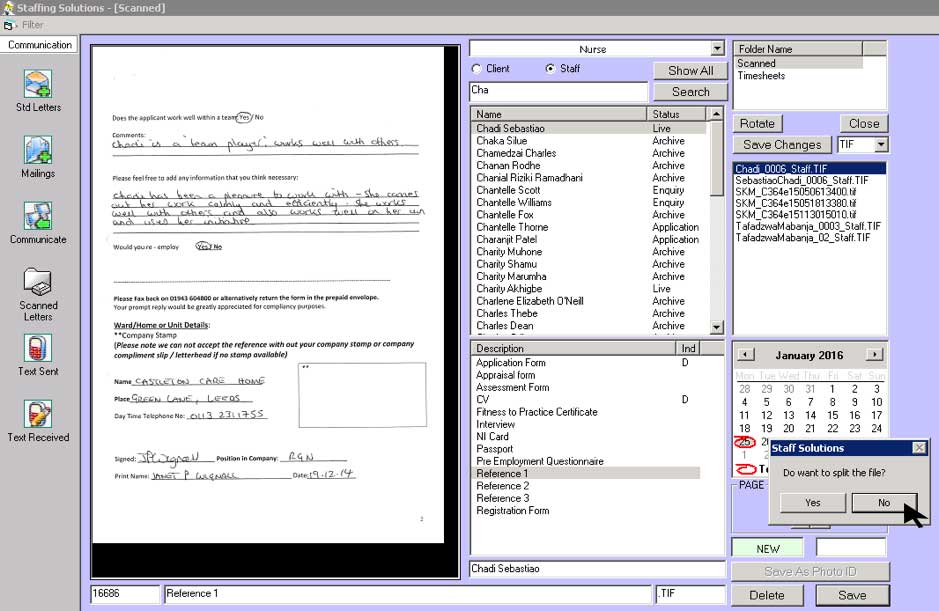Open the Text Sent icon
This screenshot has height=611, width=939.
coord(38,349)
